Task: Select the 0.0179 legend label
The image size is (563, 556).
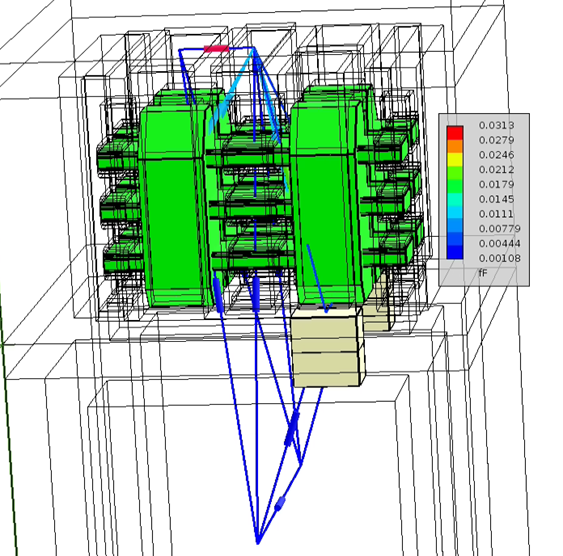Action: point(497,184)
